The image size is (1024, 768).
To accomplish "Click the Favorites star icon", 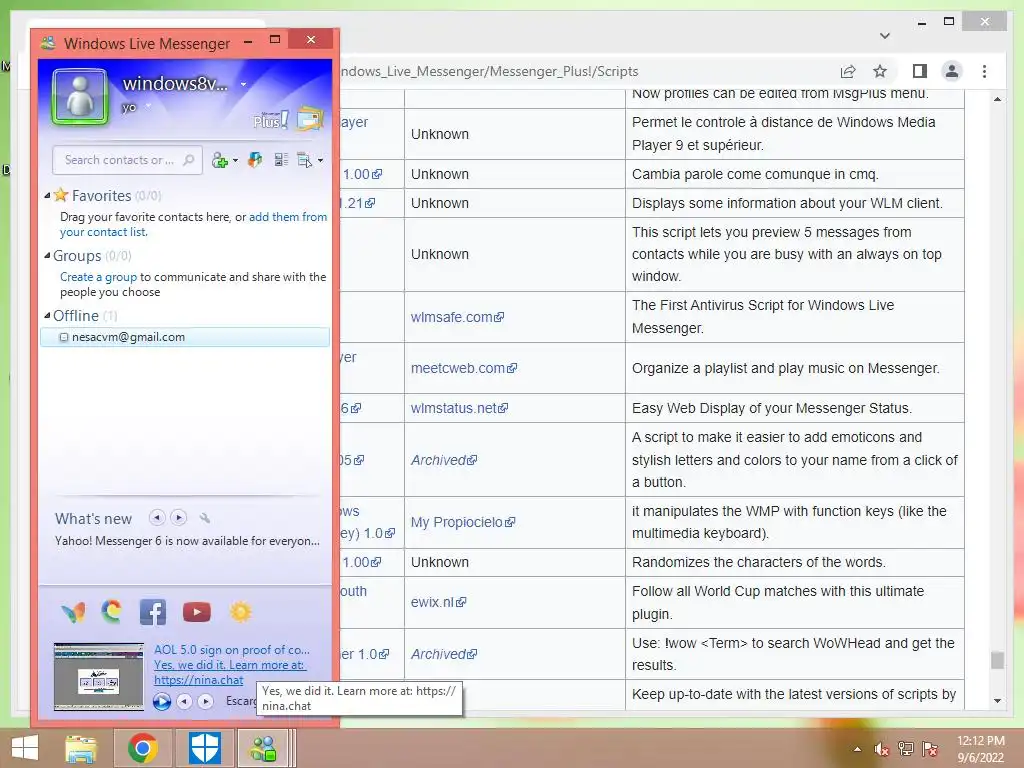I will click(x=61, y=195).
